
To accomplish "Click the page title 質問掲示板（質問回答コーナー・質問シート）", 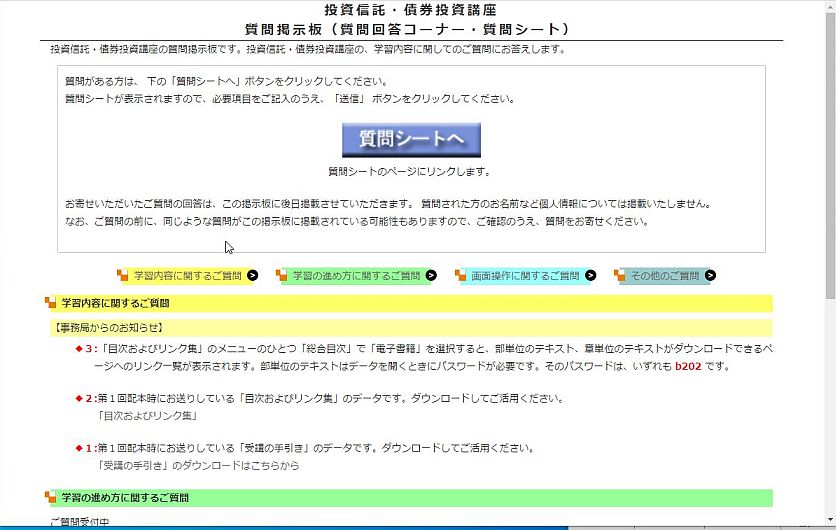I will point(408,29).
